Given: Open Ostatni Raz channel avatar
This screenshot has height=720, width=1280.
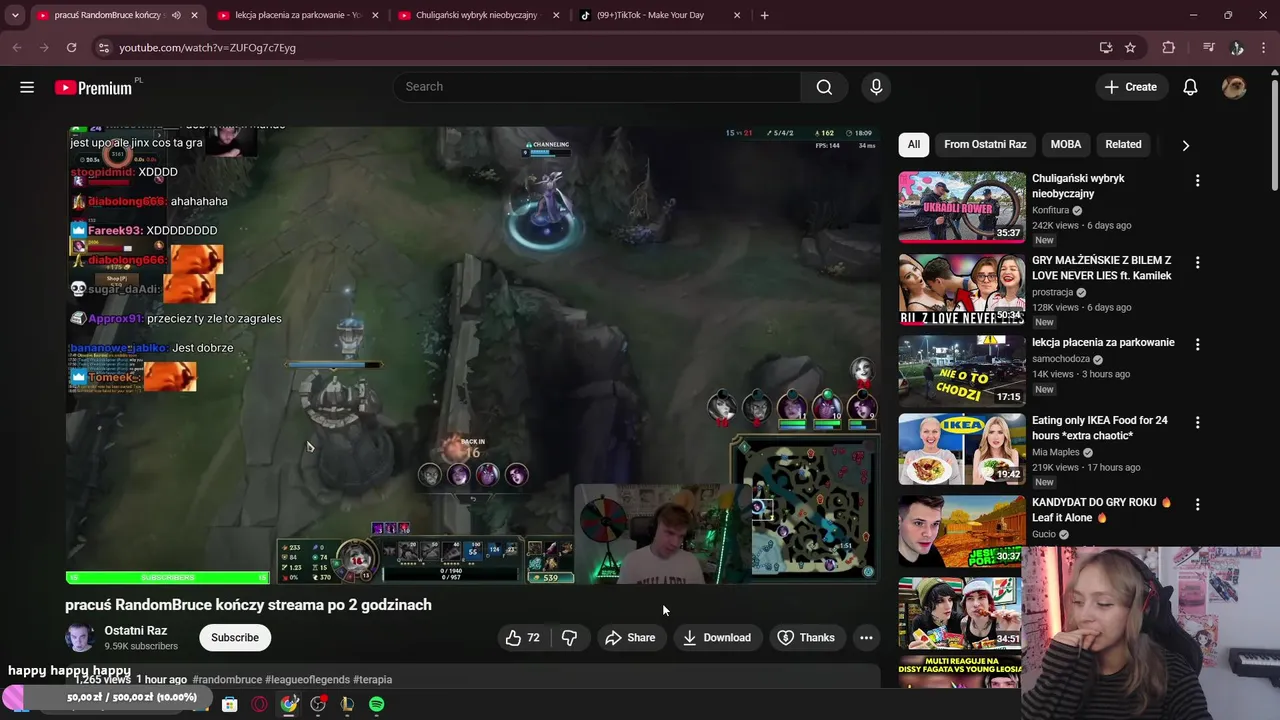Looking at the screenshot, I should tap(80, 638).
